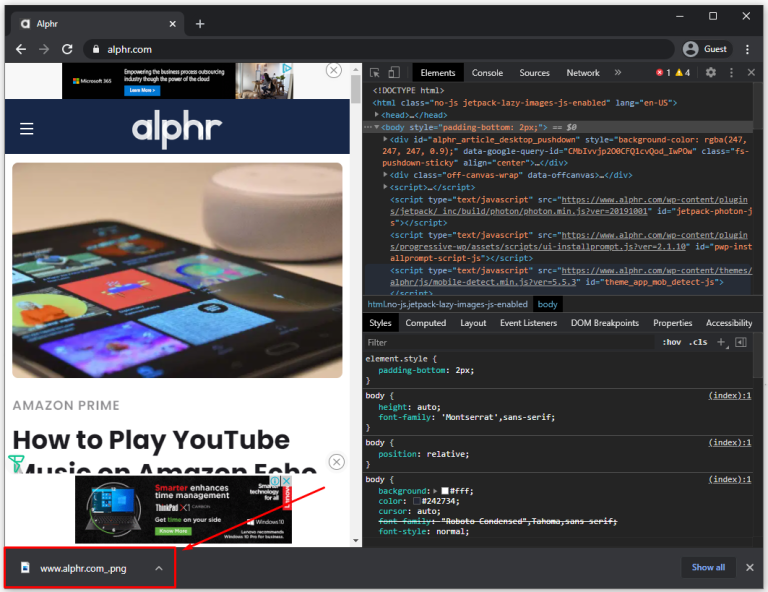Open the tablet article thumbnail image

click(x=177, y=270)
